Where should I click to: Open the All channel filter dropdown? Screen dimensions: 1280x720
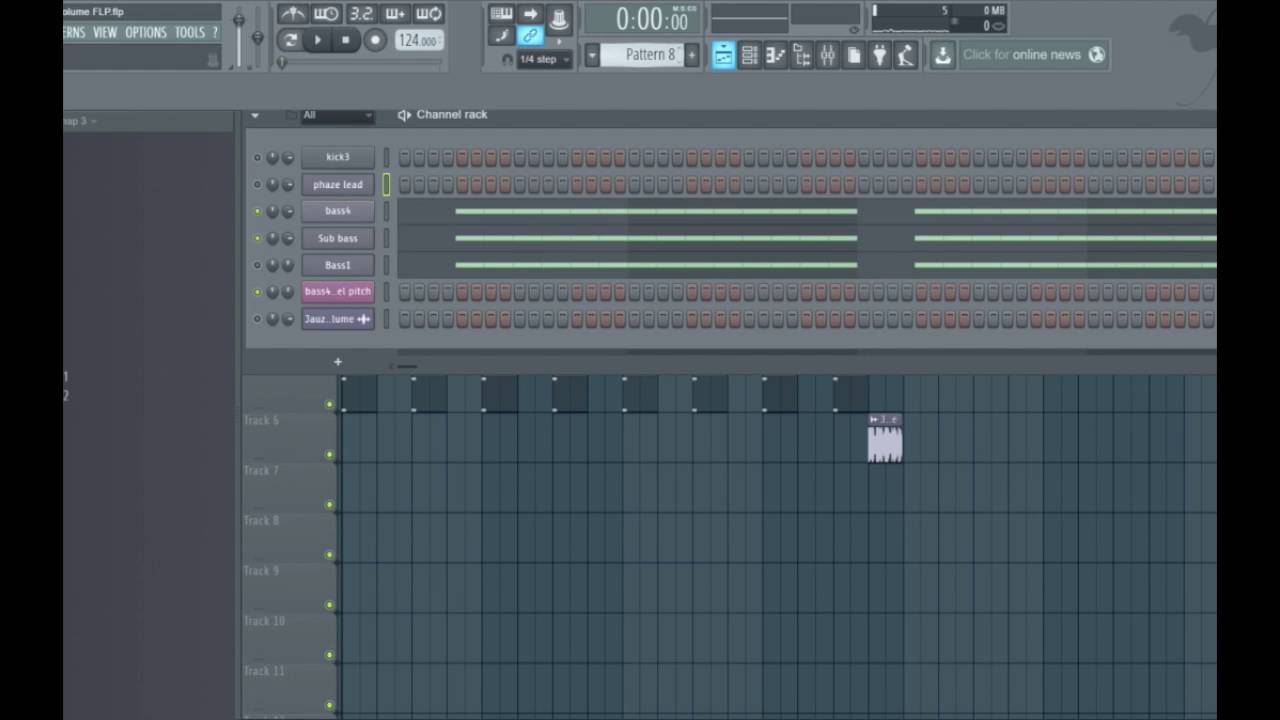pos(338,115)
